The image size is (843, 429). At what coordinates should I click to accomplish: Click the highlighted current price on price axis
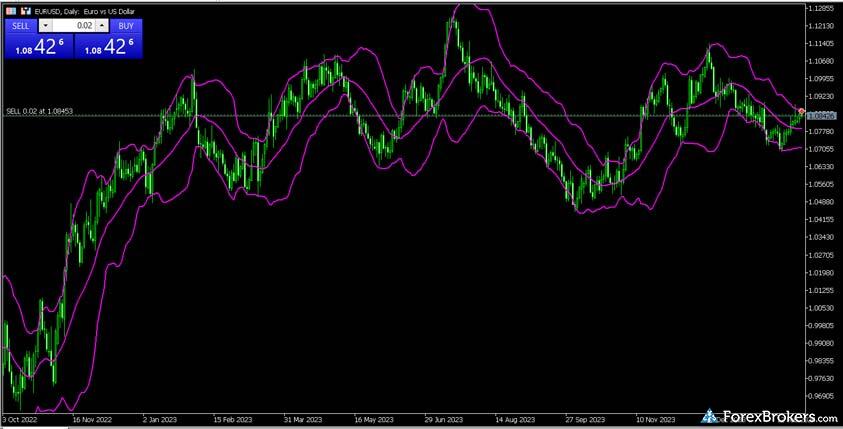click(x=820, y=117)
